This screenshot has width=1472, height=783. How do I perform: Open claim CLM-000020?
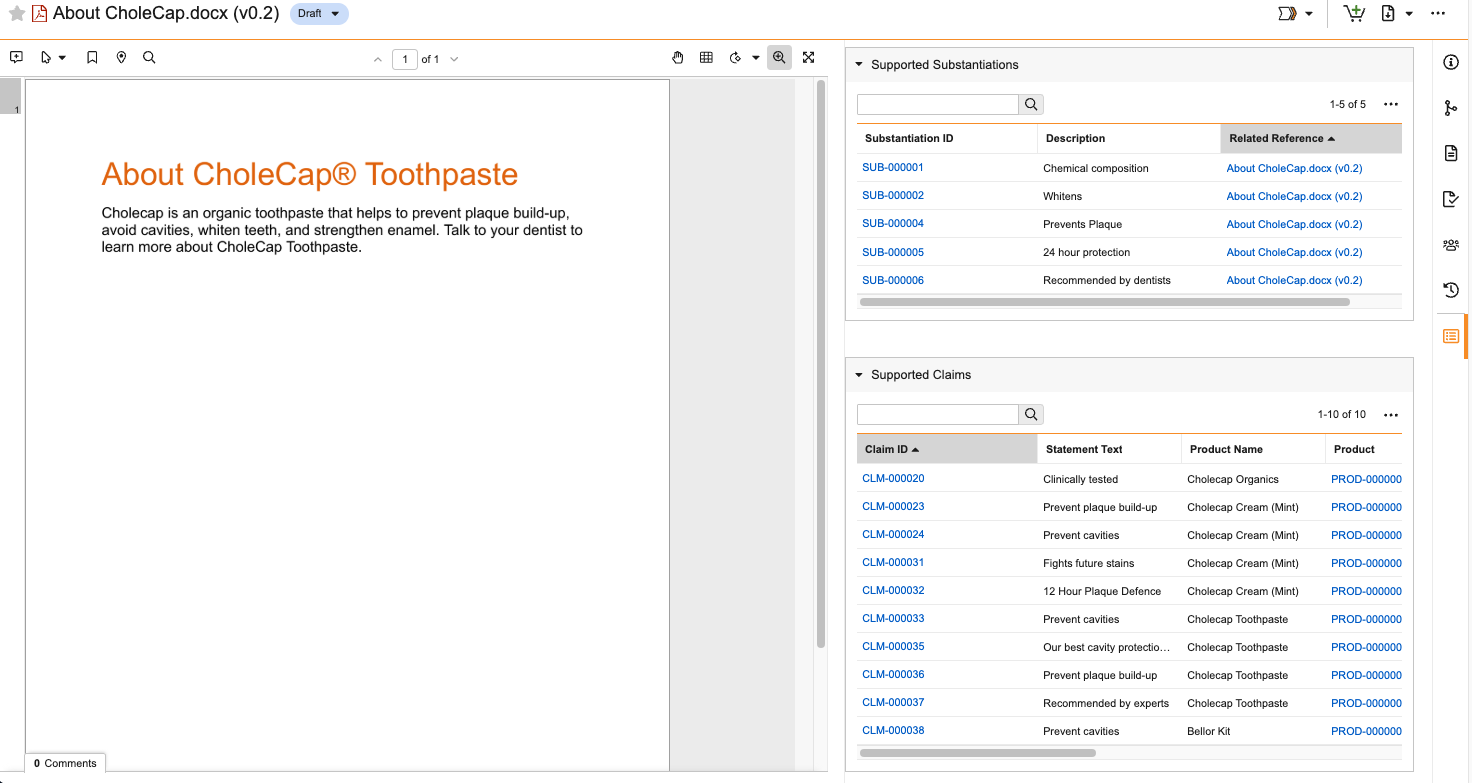point(893,478)
